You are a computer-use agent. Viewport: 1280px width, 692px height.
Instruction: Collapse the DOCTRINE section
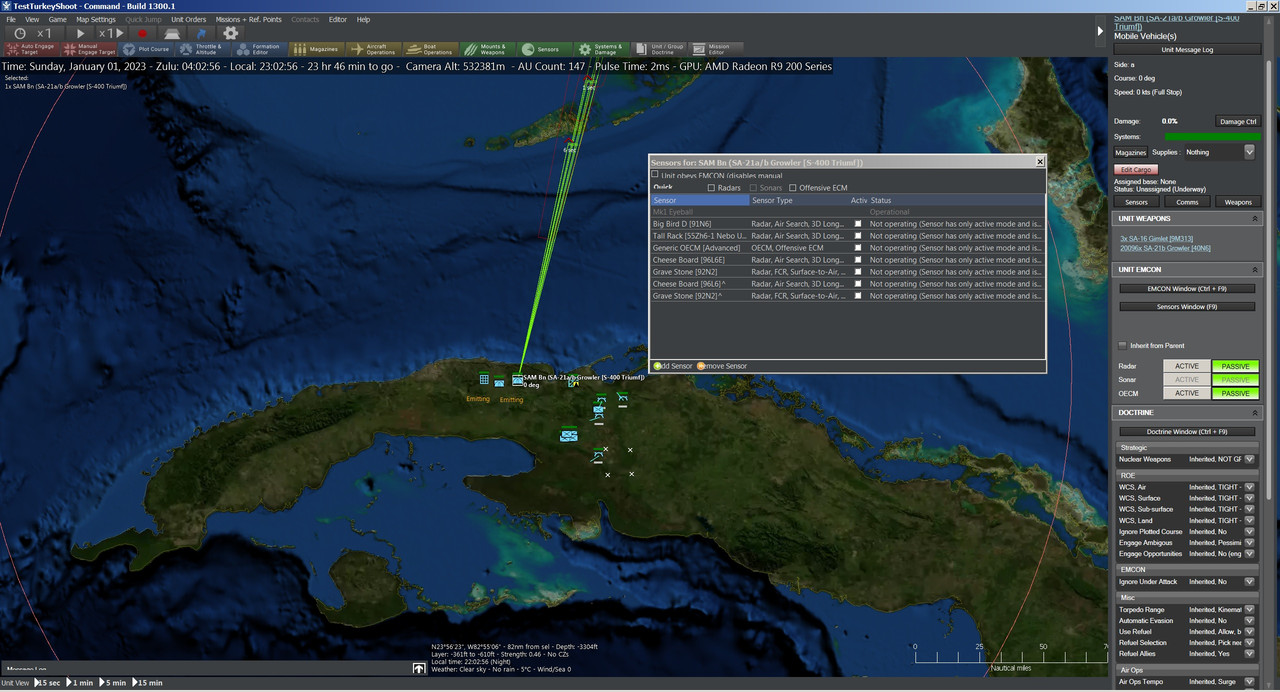point(1255,412)
